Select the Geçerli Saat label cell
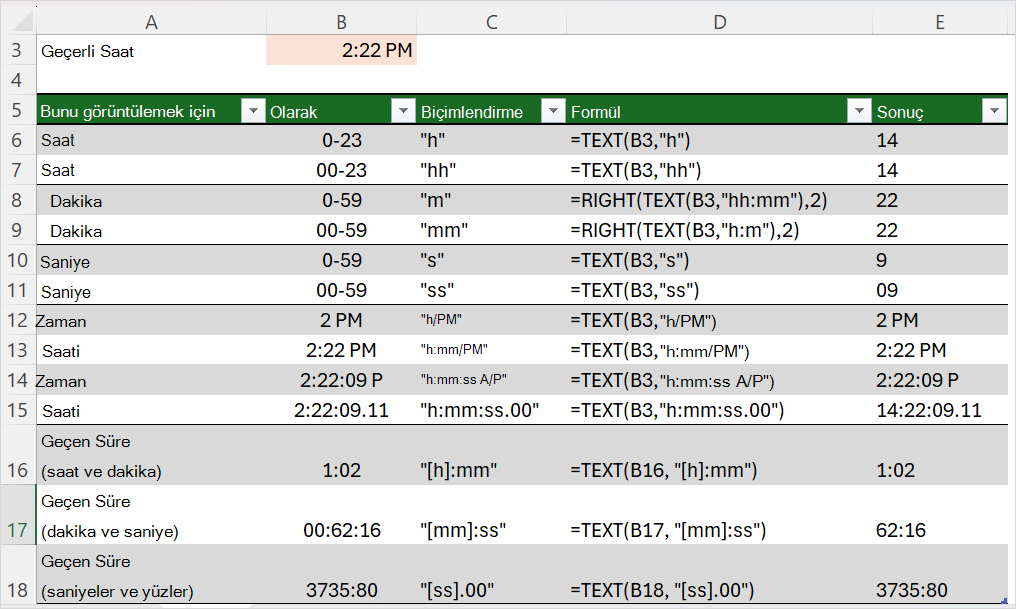The width and height of the screenshot is (1016, 609). coord(151,51)
